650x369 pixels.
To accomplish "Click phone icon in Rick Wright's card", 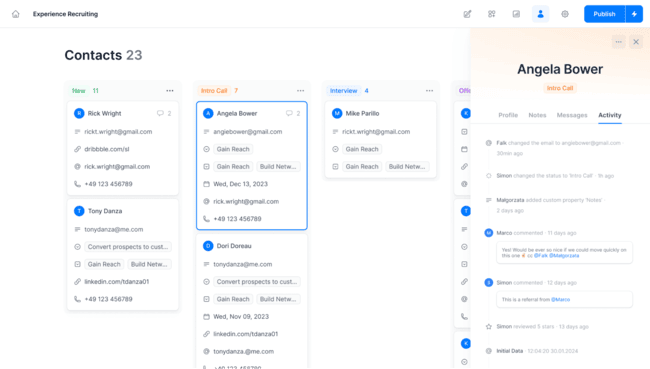I will (78, 184).
